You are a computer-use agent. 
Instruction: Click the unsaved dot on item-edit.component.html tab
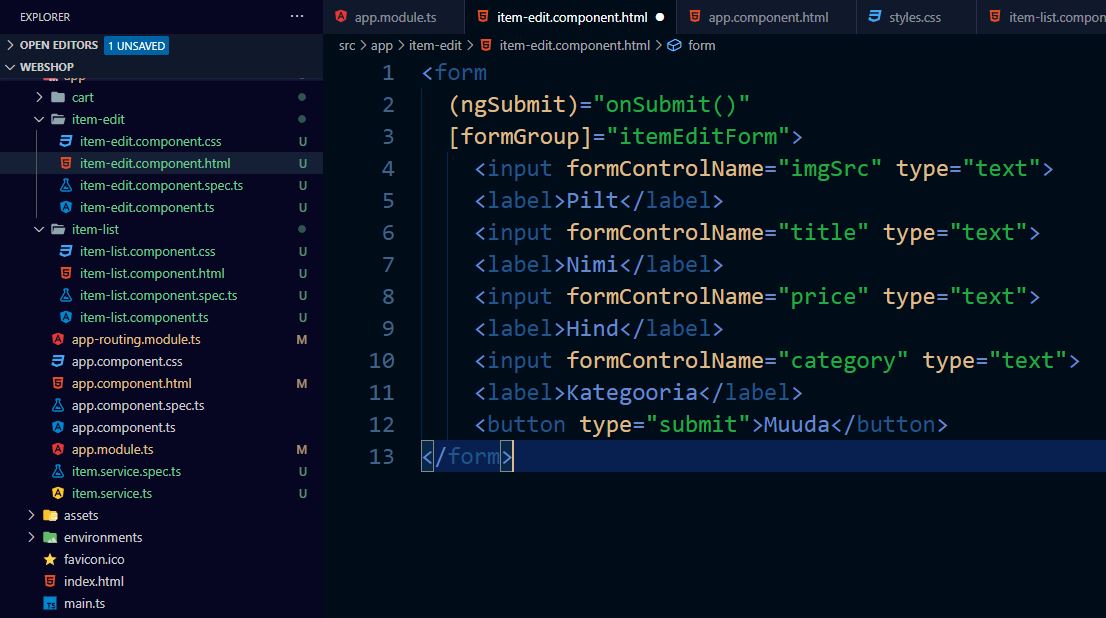[658, 16]
